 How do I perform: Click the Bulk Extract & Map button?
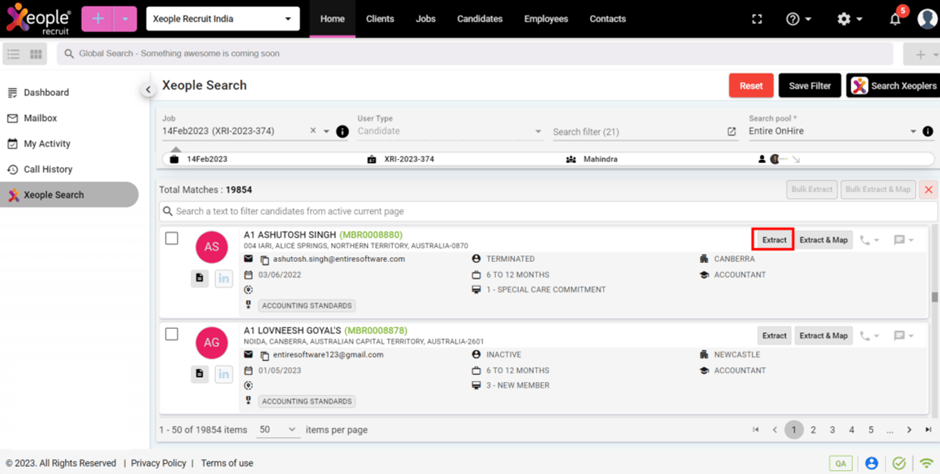click(878, 189)
